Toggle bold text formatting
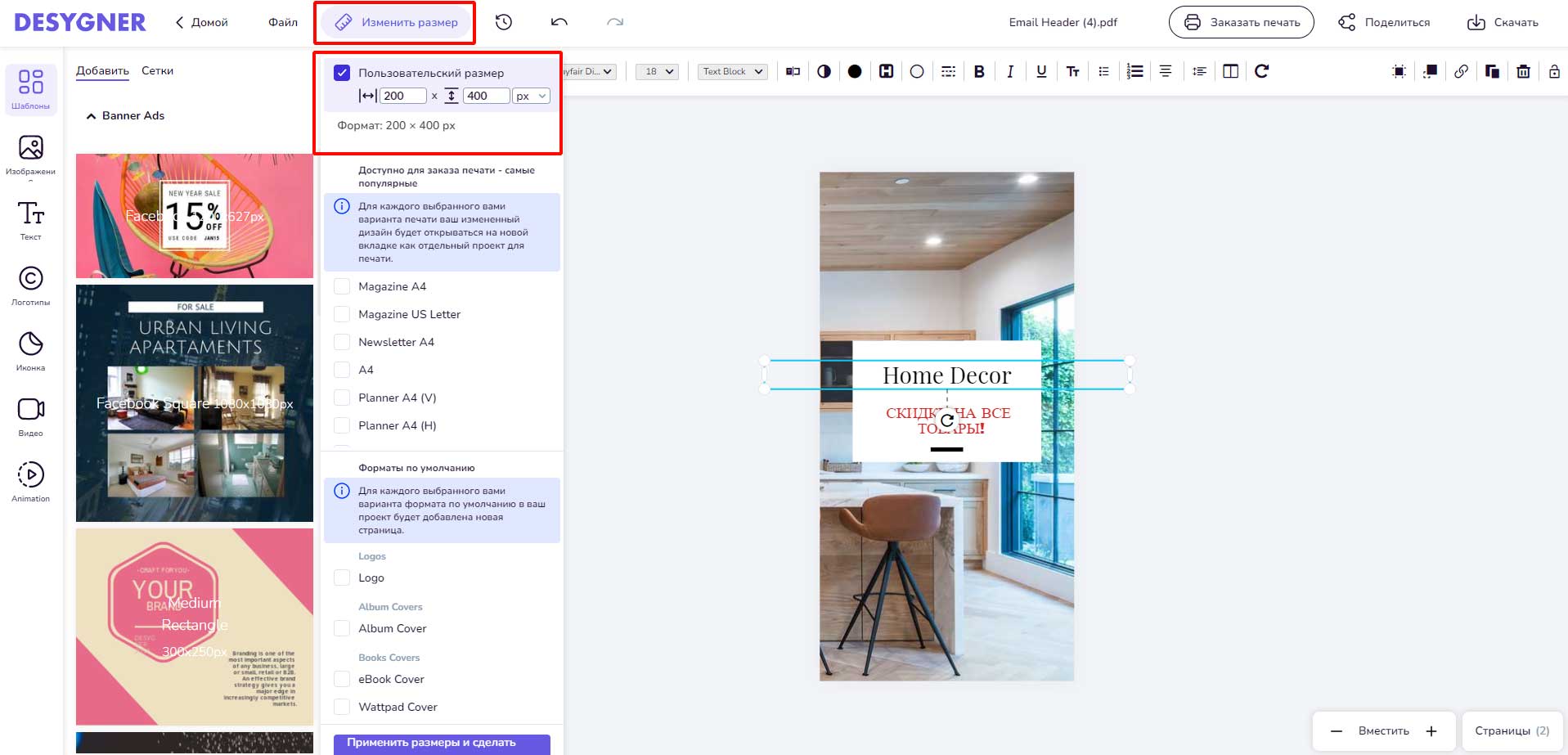Image resolution: width=1568 pixels, height=755 pixels. (x=979, y=71)
